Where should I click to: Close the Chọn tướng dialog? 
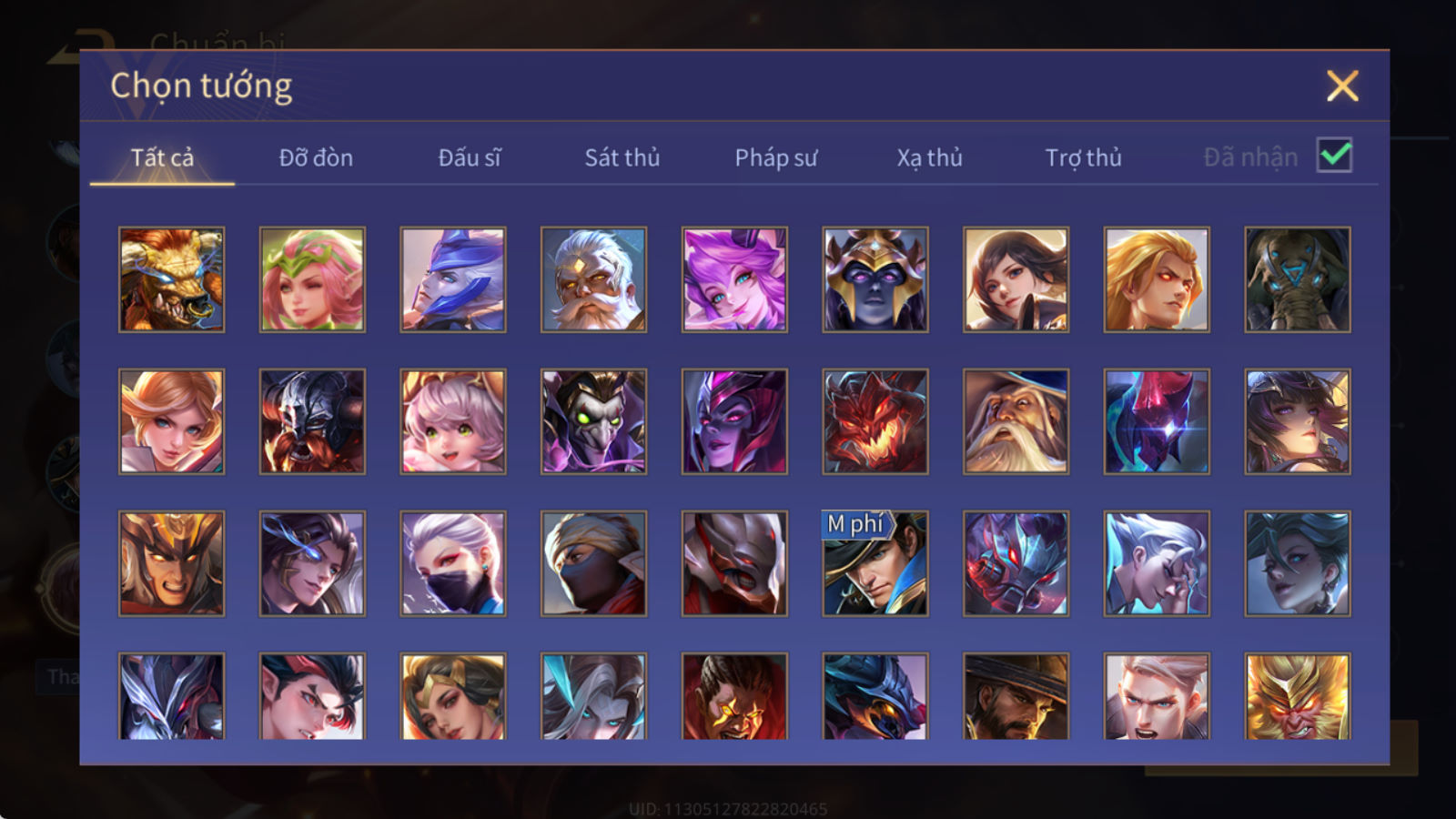point(1342,86)
